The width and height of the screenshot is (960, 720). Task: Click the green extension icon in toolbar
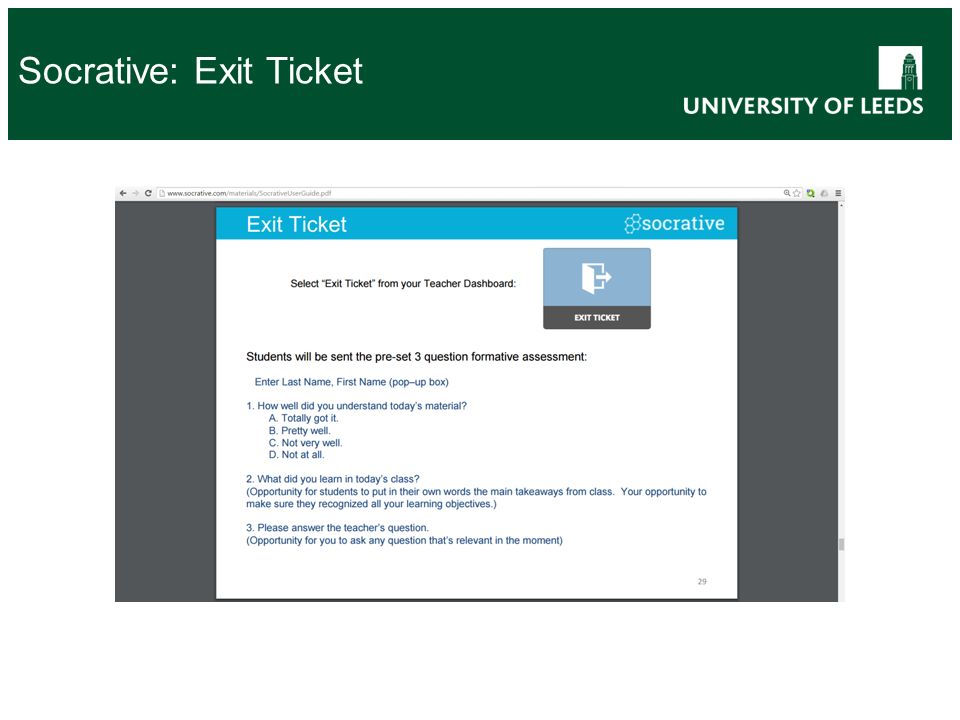coord(811,193)
